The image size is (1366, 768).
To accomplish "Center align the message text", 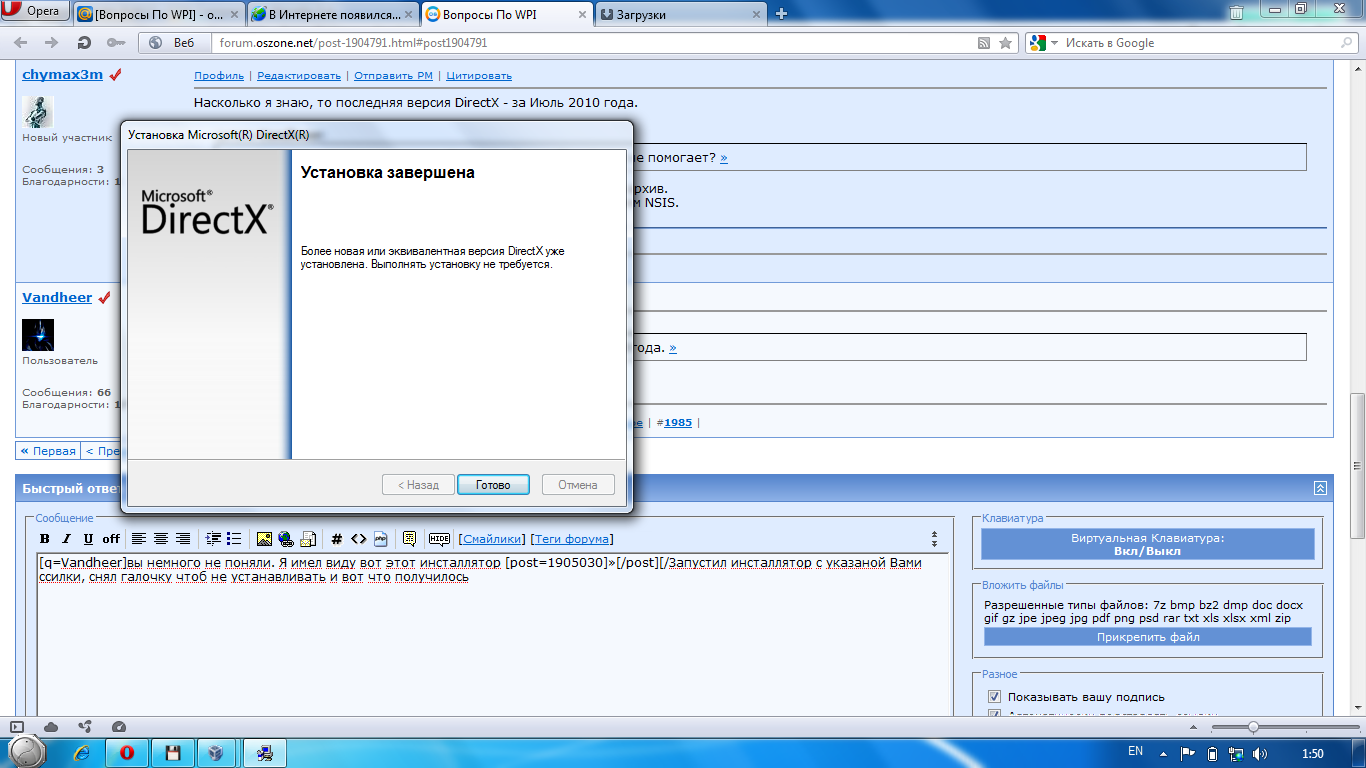I will [x=161, y=539].
